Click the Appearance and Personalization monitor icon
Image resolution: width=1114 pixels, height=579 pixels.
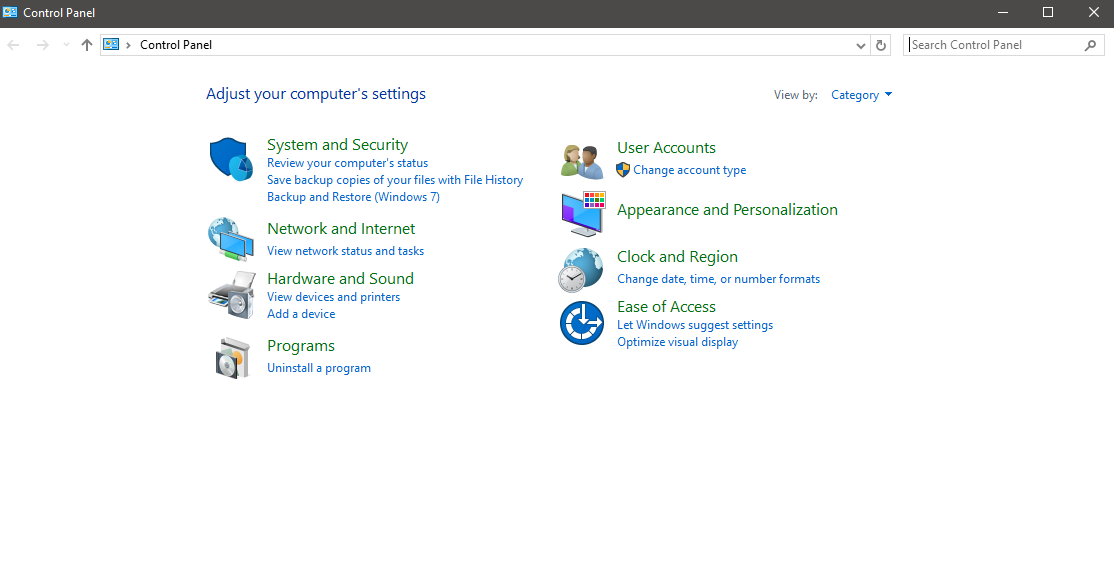tap(583, 213)
